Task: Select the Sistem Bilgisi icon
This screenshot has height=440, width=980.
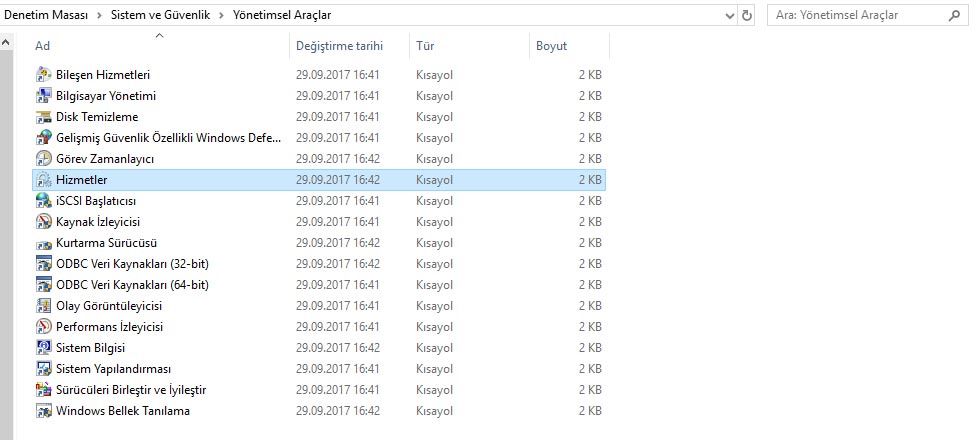Action: tap(44, 348)
